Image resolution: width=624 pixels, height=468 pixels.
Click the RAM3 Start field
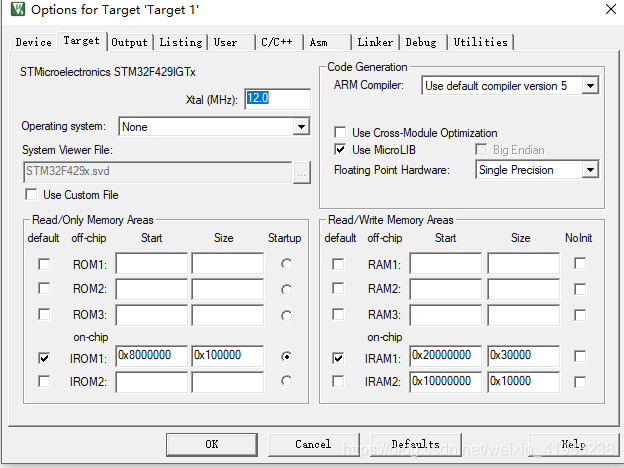click(x=446, y=315)
